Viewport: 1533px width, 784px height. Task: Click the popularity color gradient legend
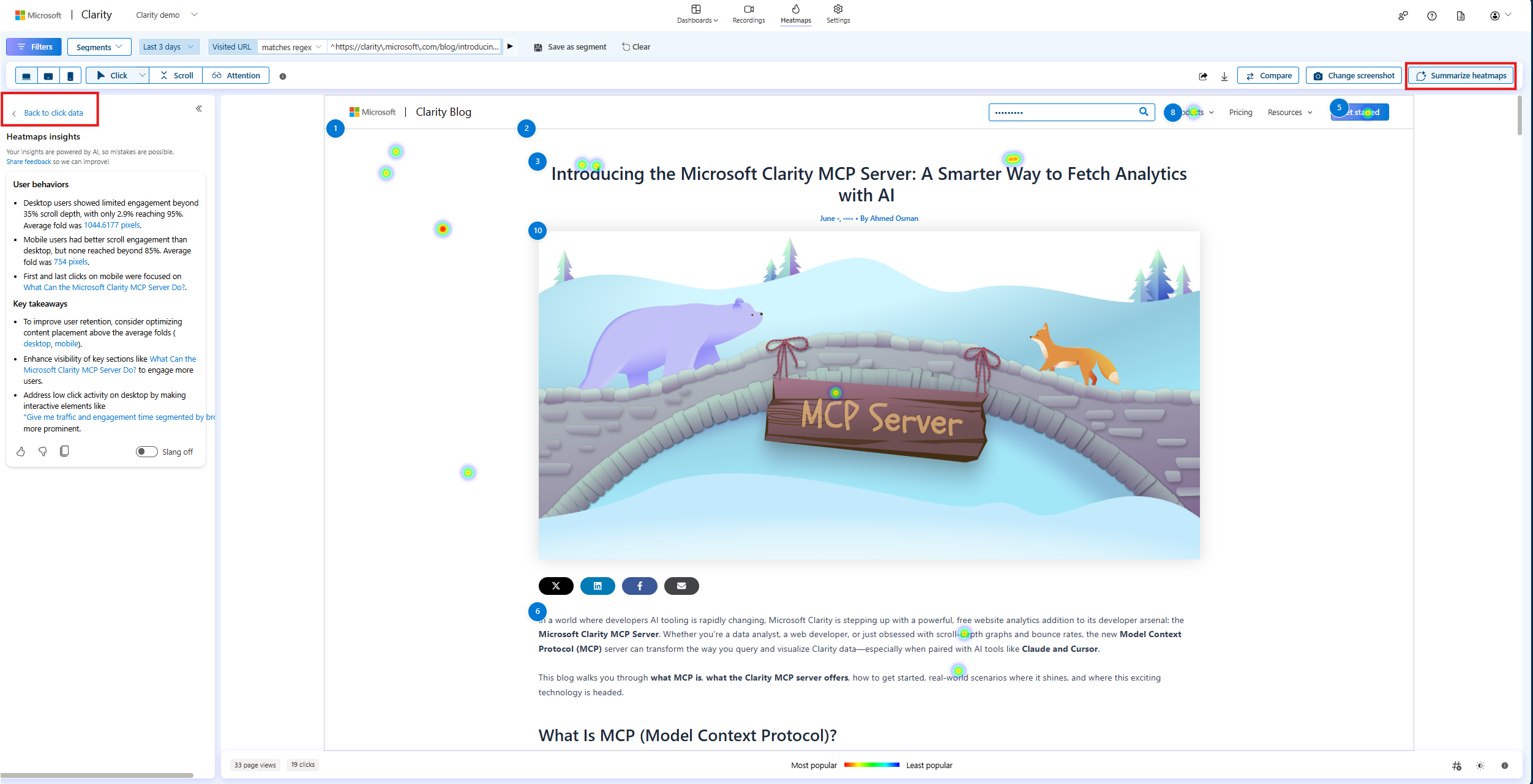871,765
